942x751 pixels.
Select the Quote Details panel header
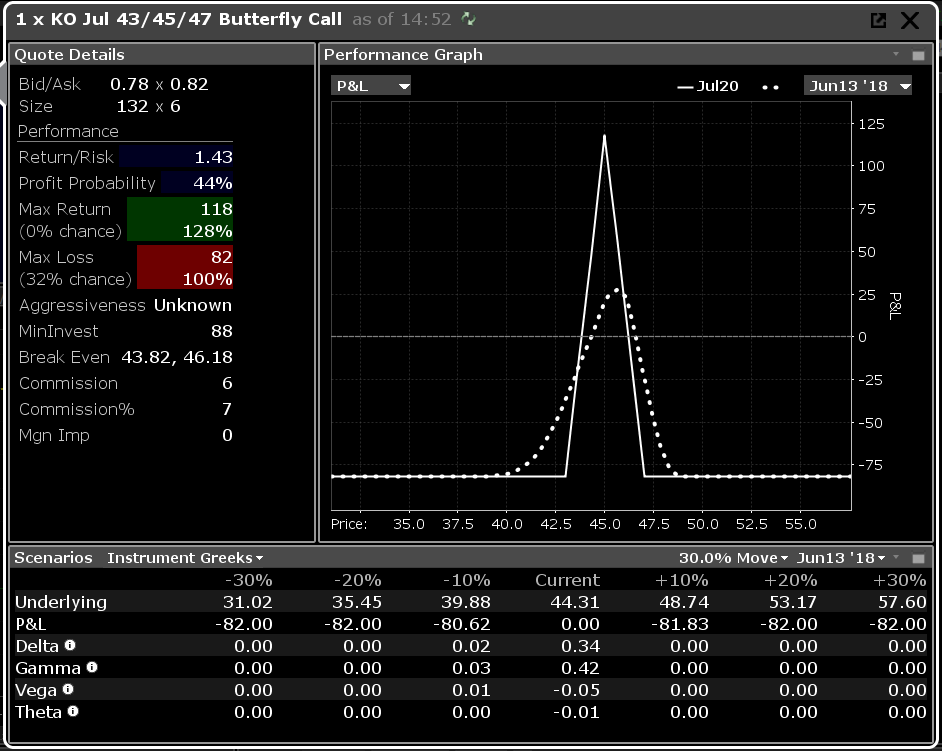(x=70, y=55)
